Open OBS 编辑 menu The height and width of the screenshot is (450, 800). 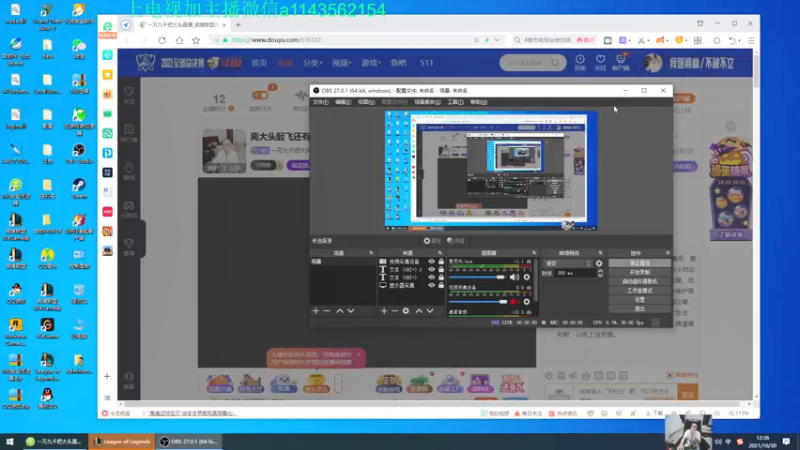pyautogui.click(x=343, y=102)
